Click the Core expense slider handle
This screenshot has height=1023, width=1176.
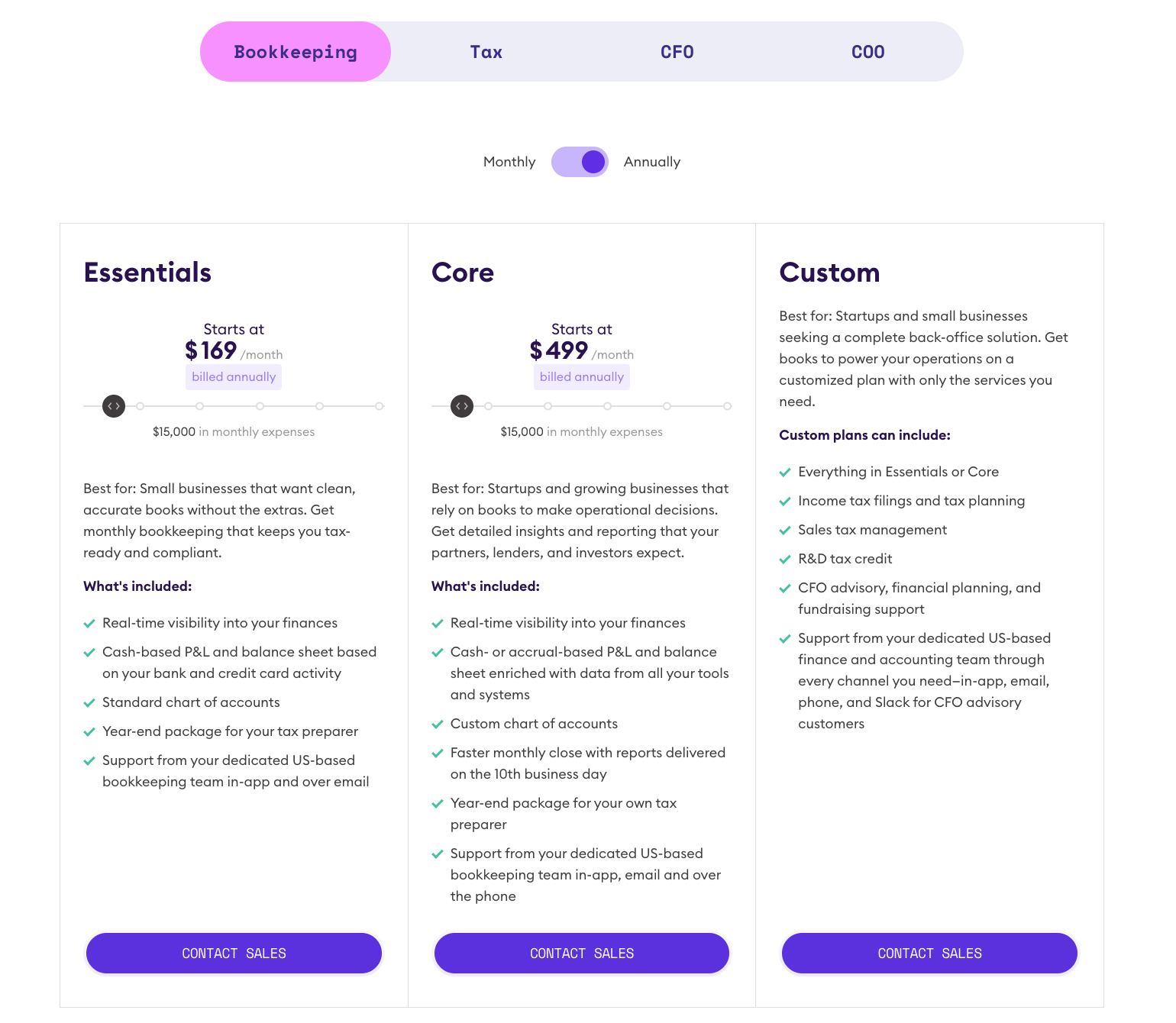click(462, 406)
